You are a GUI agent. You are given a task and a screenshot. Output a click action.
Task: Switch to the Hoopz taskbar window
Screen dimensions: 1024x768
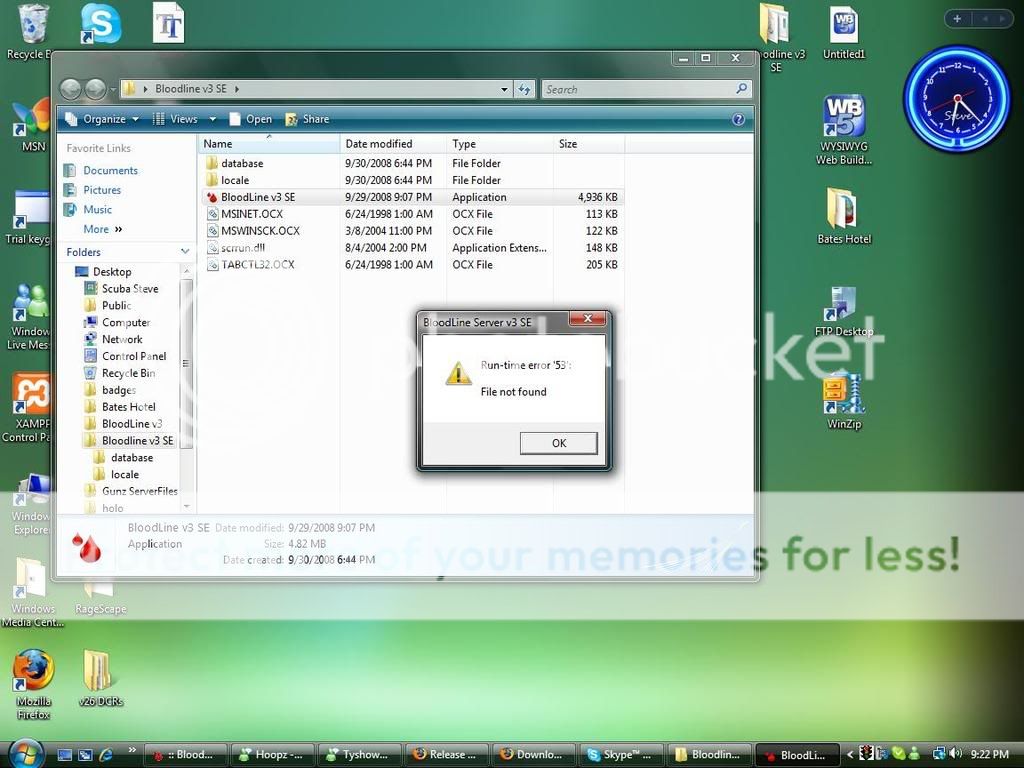pyautogui.click(x=271, y=755)
